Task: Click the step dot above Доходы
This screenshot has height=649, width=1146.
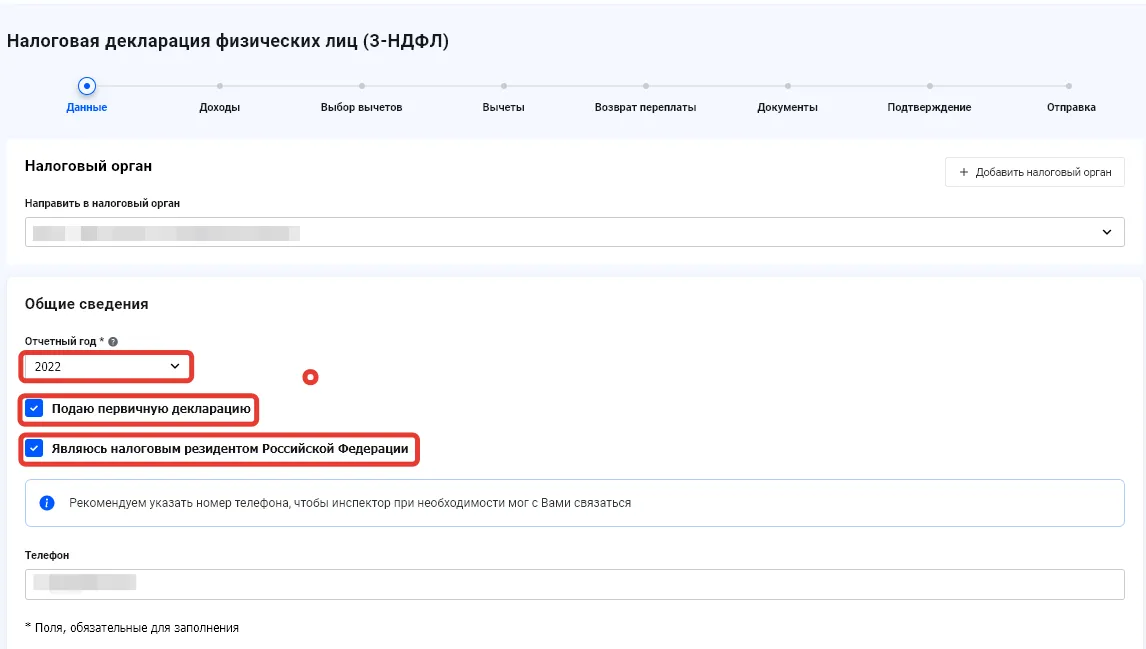Action: (220, 86)
